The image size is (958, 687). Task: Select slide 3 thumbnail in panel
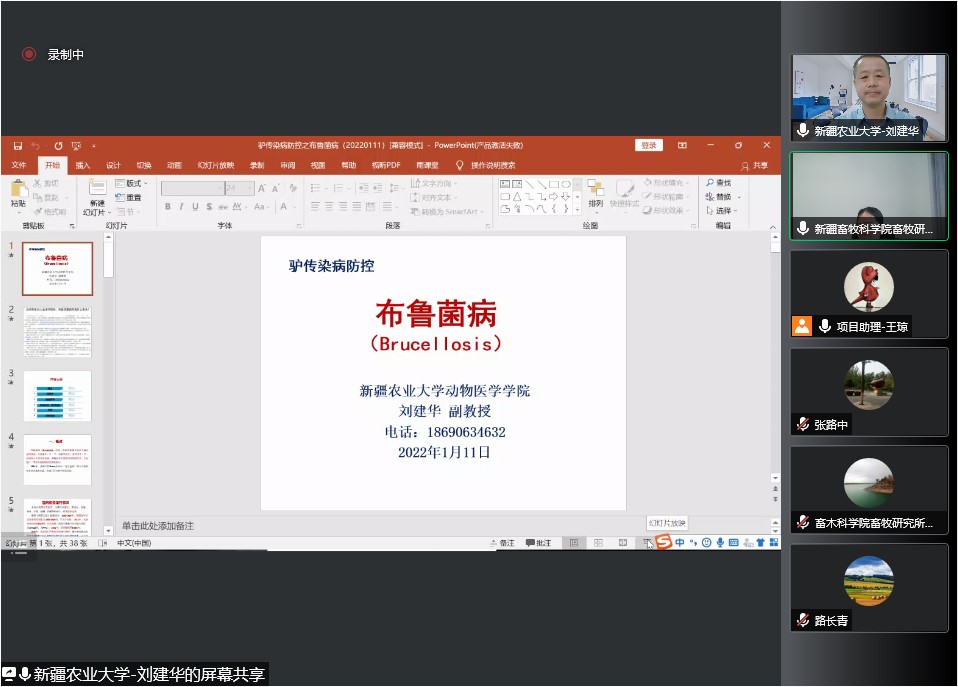57,396
